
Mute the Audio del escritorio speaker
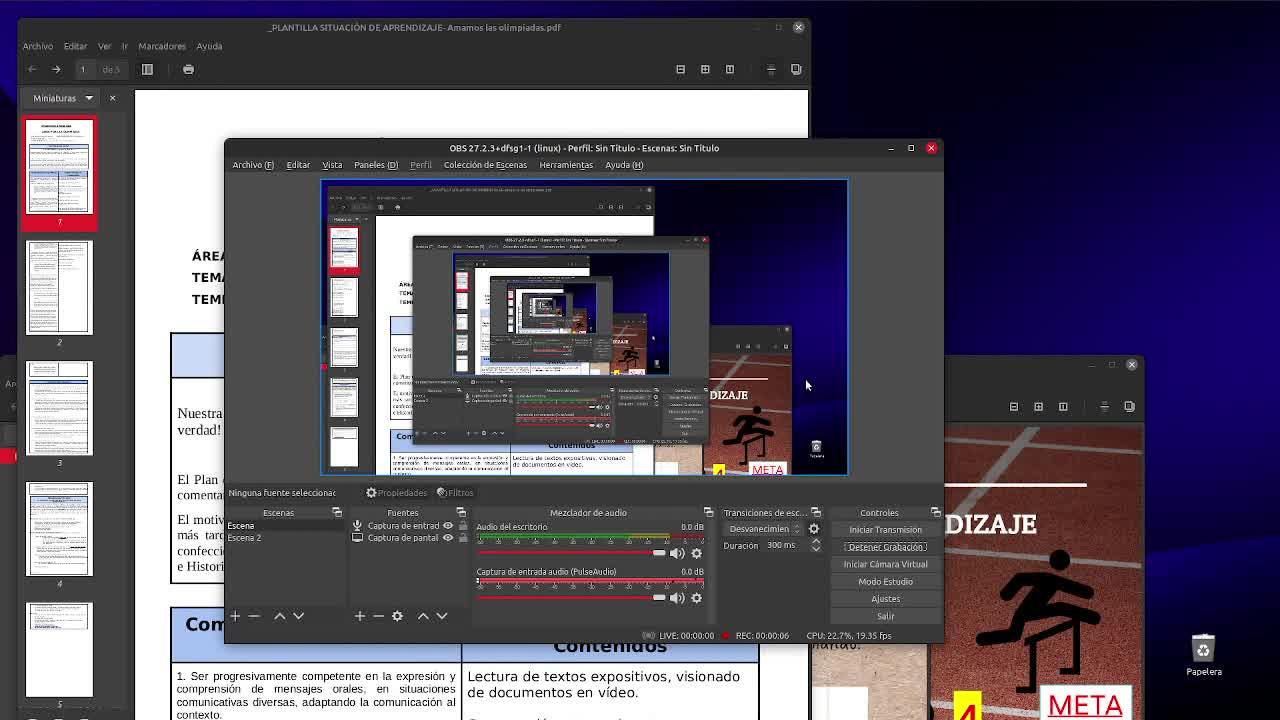point(677,553)
